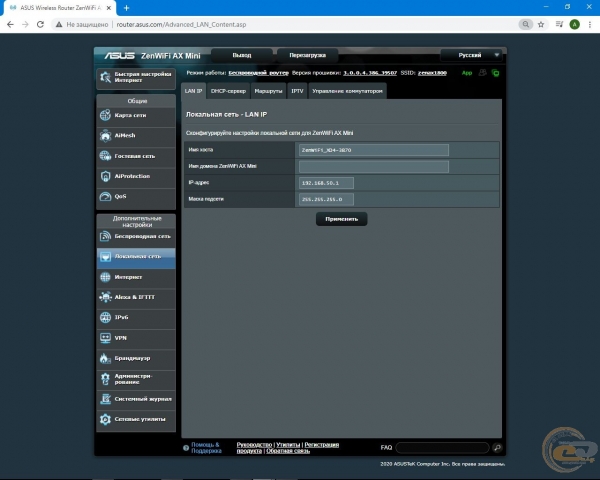Click the QoS gauge icon
This screenshot has height=480, width=600.
[x=105, y=196]
